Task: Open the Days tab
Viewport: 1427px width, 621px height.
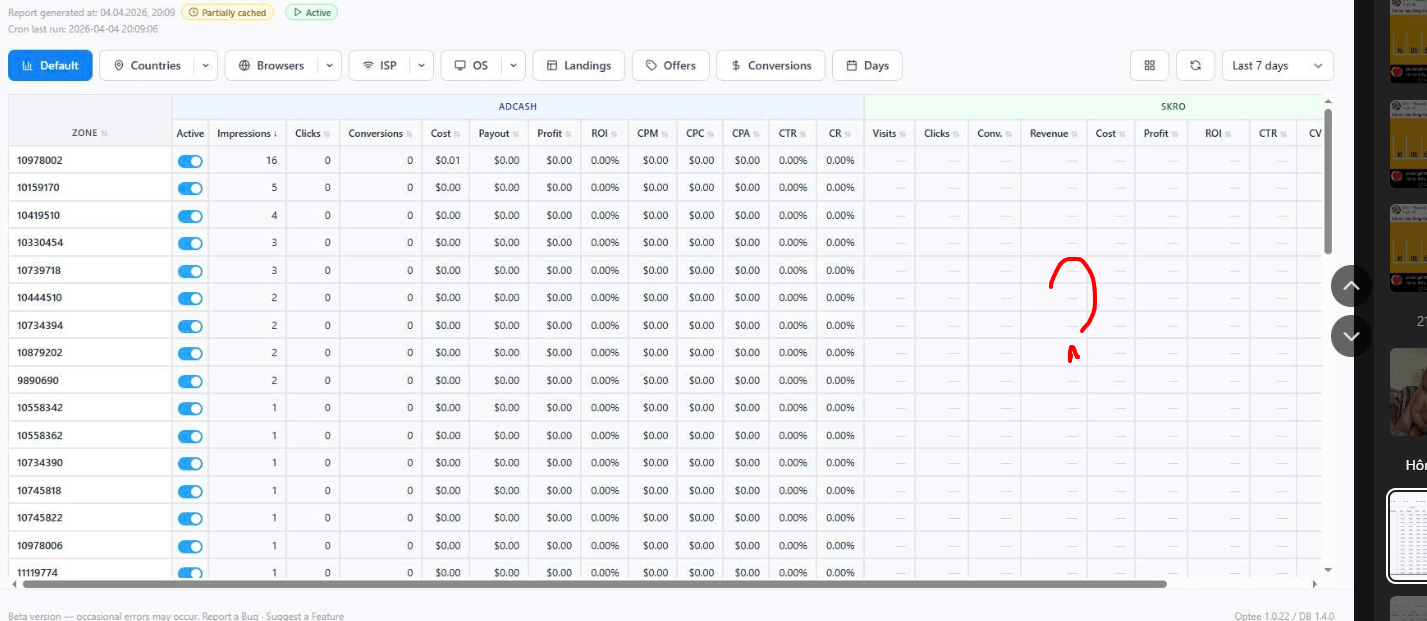Action: (867, 65)
